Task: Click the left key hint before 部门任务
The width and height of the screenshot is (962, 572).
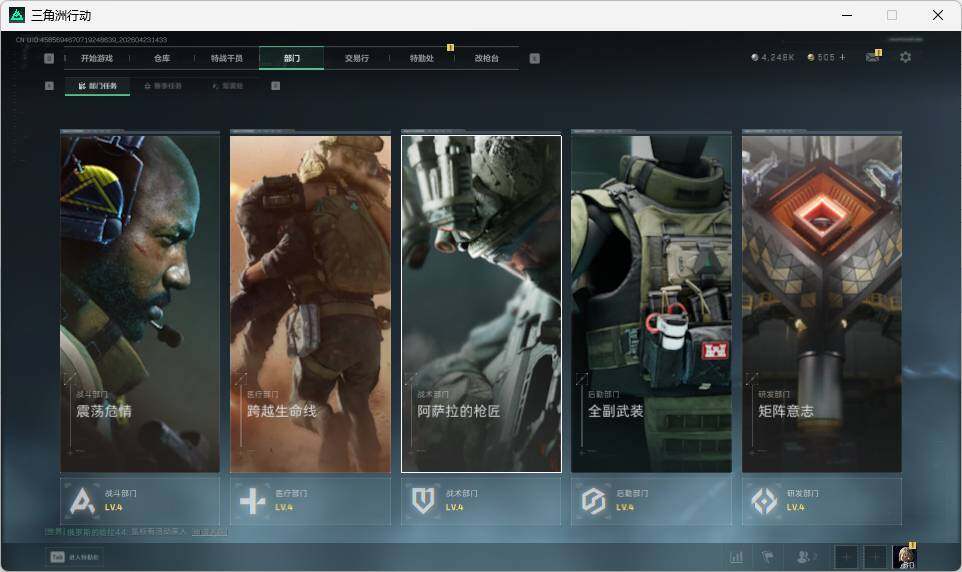Action: [49, 86]
